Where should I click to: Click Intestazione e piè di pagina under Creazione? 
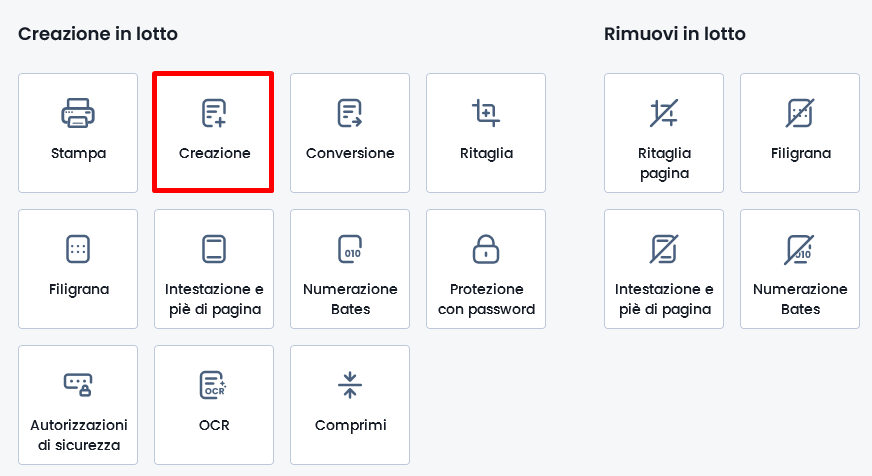coord(214,269)
